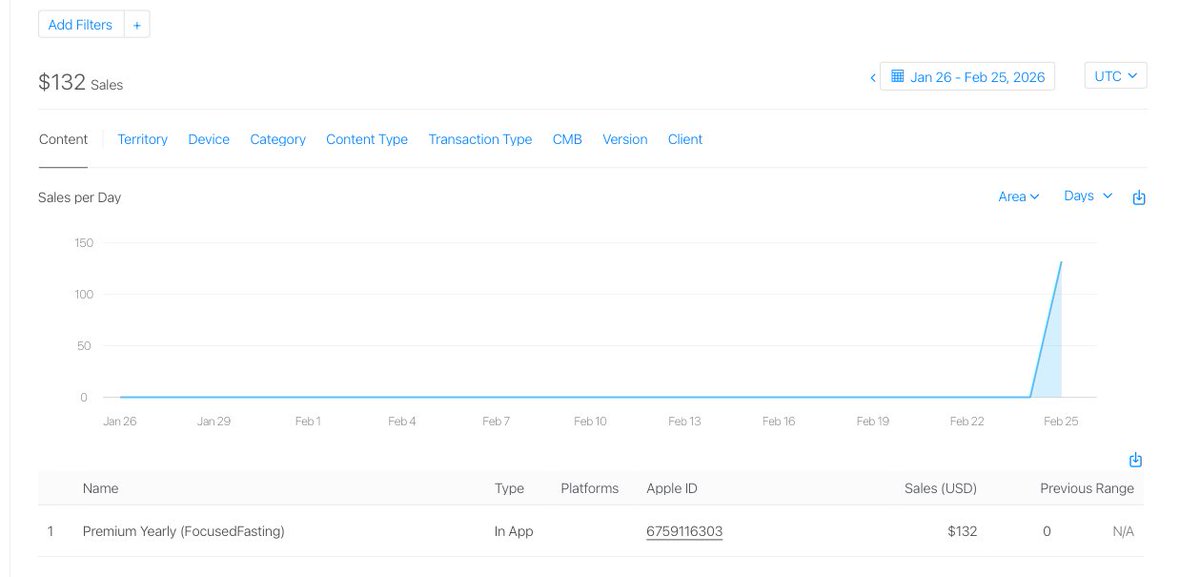Screen dimensions: 1200x577
Task: Sort by the Platforms column header
Action: (590, 489)
